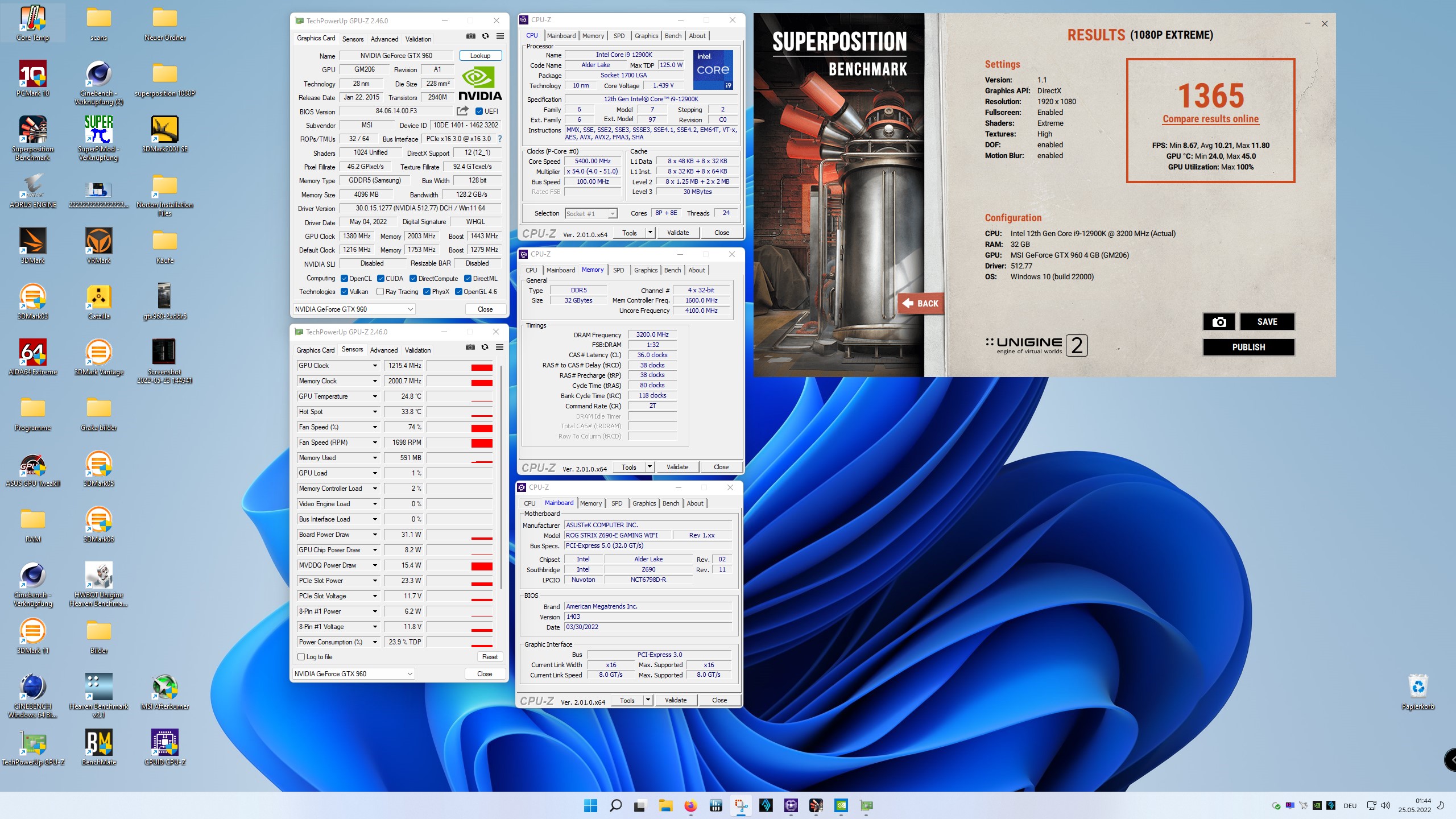
Task: Open Bench tab in CPU-Z Memory window
Action: [x=672, y=270]
